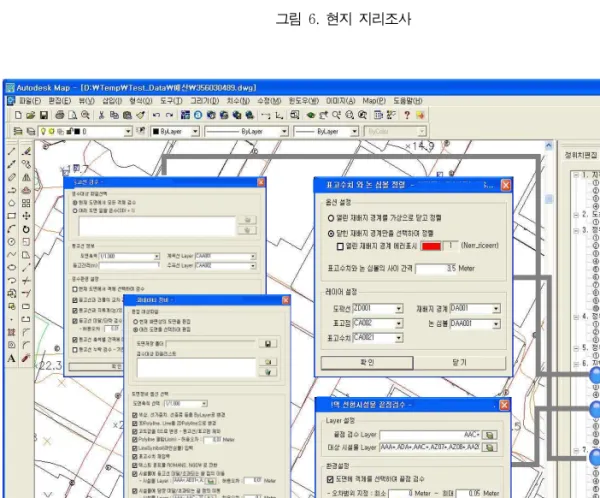Click the Help question mark icon
This screenshot has width=600, height=498.
coord(407,115)
